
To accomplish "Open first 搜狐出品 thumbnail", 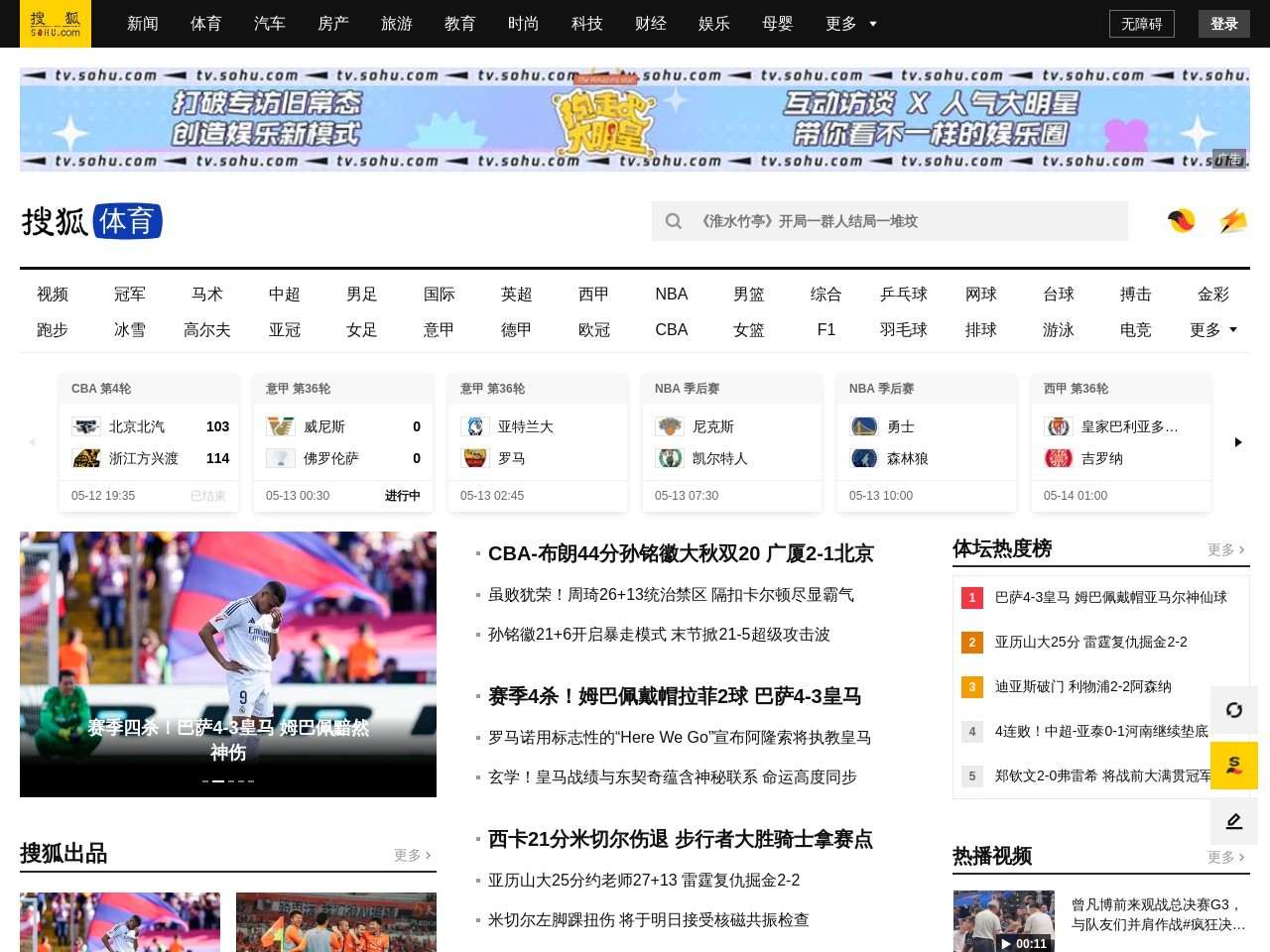I will tap(120, 922).
